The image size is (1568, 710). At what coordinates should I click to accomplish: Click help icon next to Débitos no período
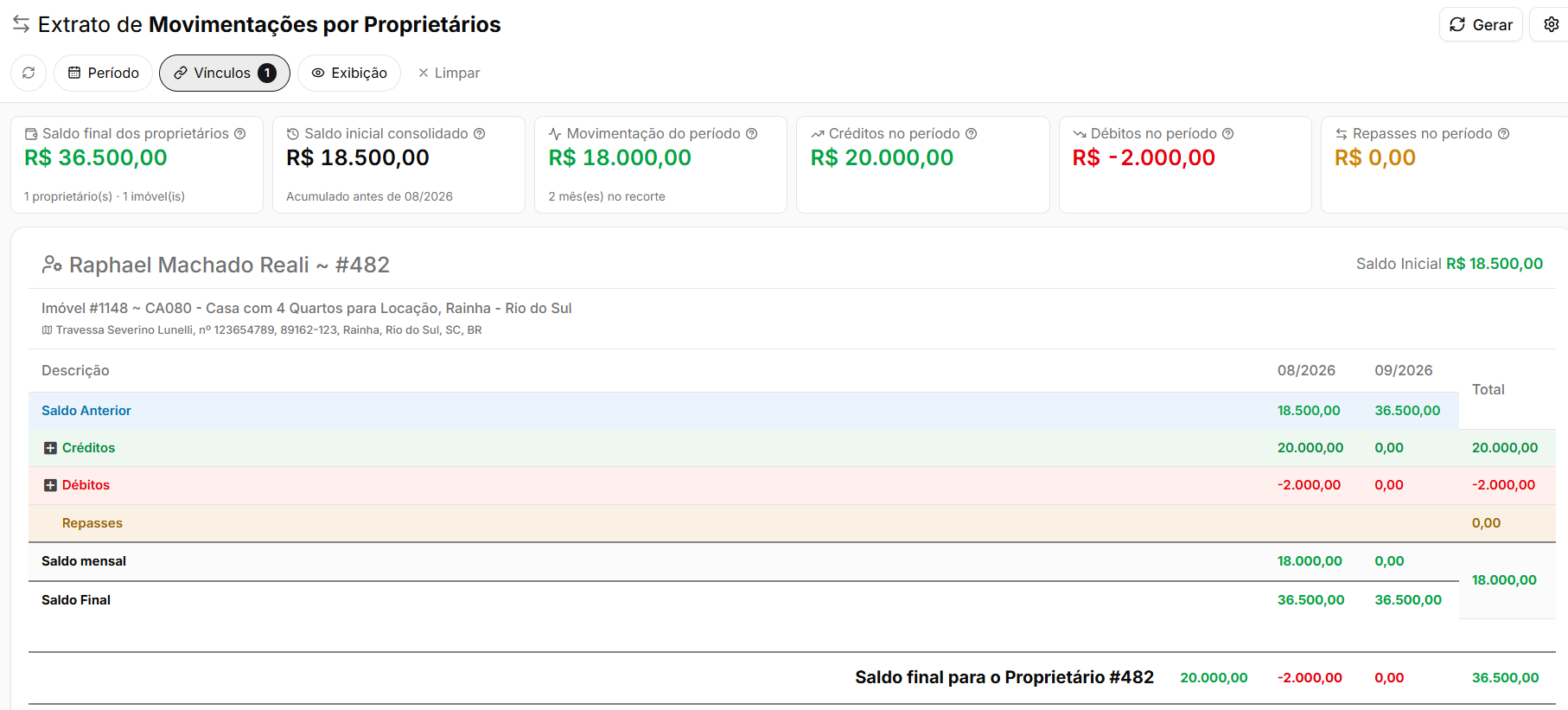[x=1228, y=133]
